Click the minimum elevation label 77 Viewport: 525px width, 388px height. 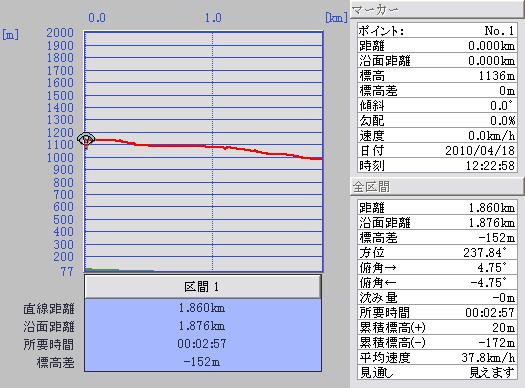pyautogui.click(x=67, y=271)
